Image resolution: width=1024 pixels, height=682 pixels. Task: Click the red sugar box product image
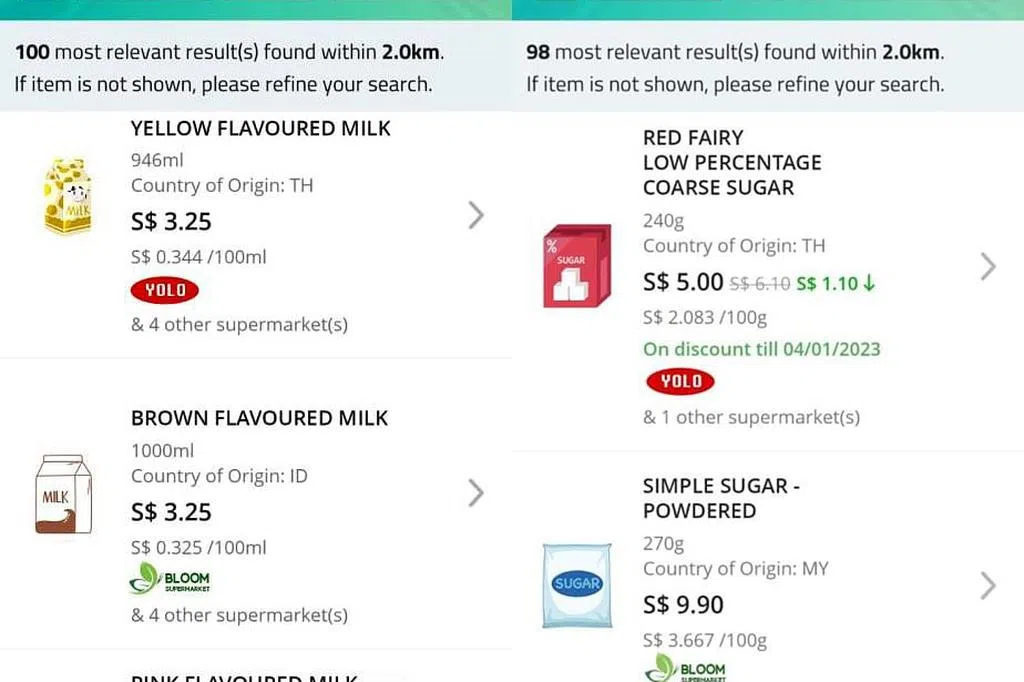pyautogui.click(x=577, y=266)
